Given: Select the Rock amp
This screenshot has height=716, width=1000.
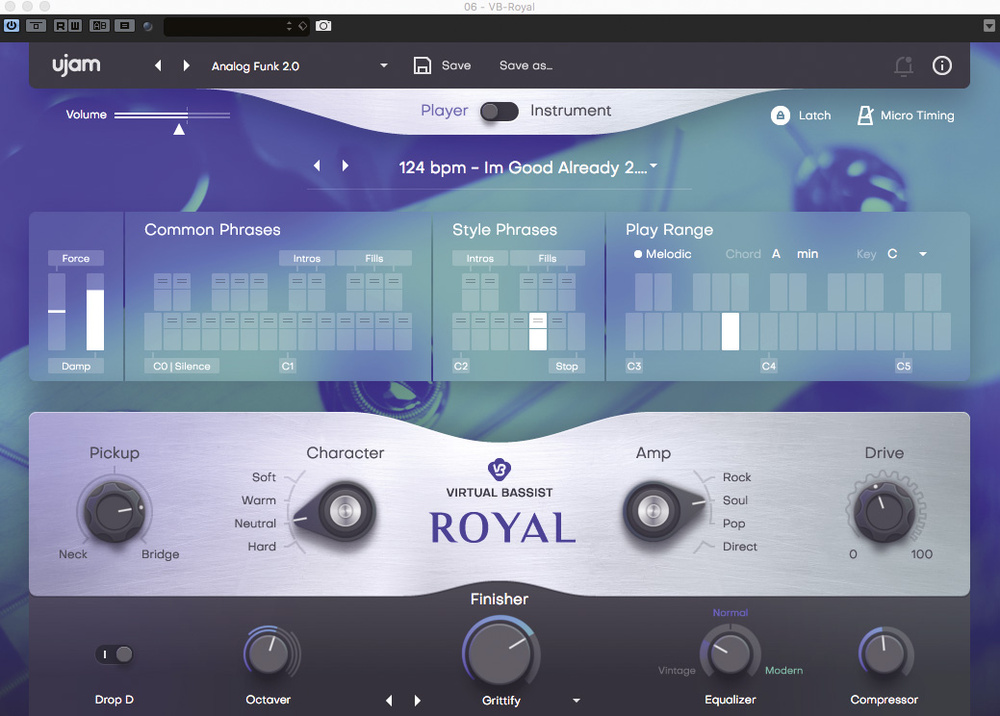Looking at the screenshot, I should pyautogui.click(x=737, y=477).
